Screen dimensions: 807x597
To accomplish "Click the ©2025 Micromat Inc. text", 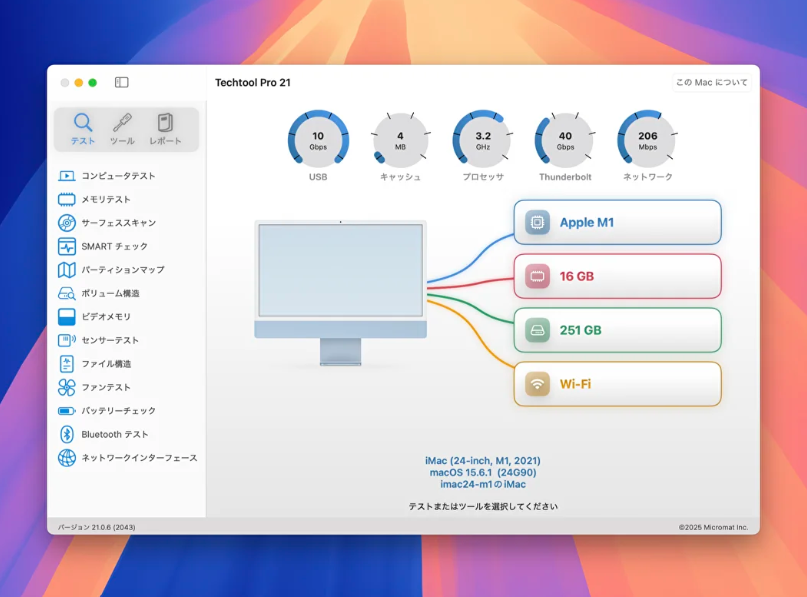I will tap(713, 527).
